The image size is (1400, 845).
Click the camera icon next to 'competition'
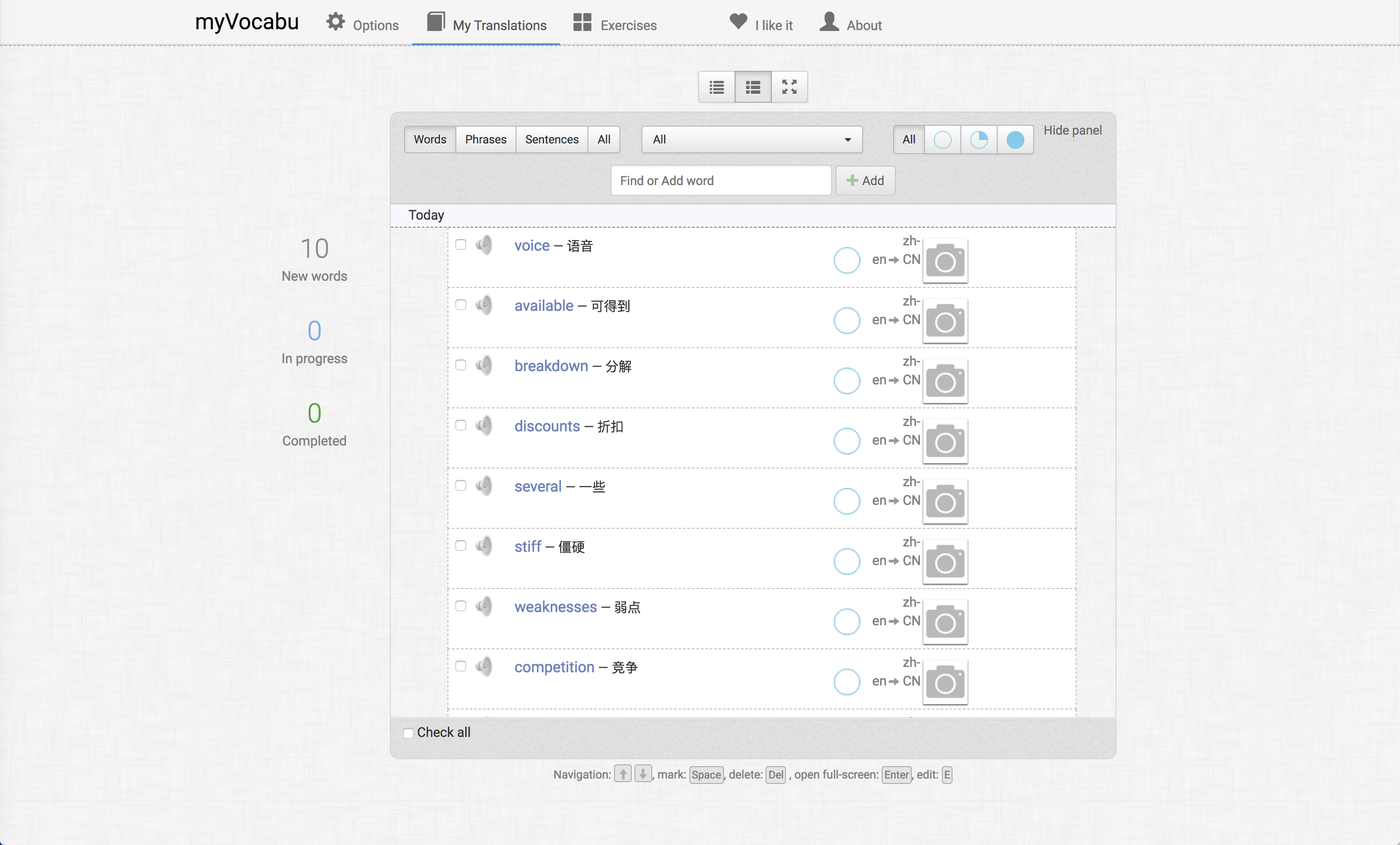coord(945,681)
